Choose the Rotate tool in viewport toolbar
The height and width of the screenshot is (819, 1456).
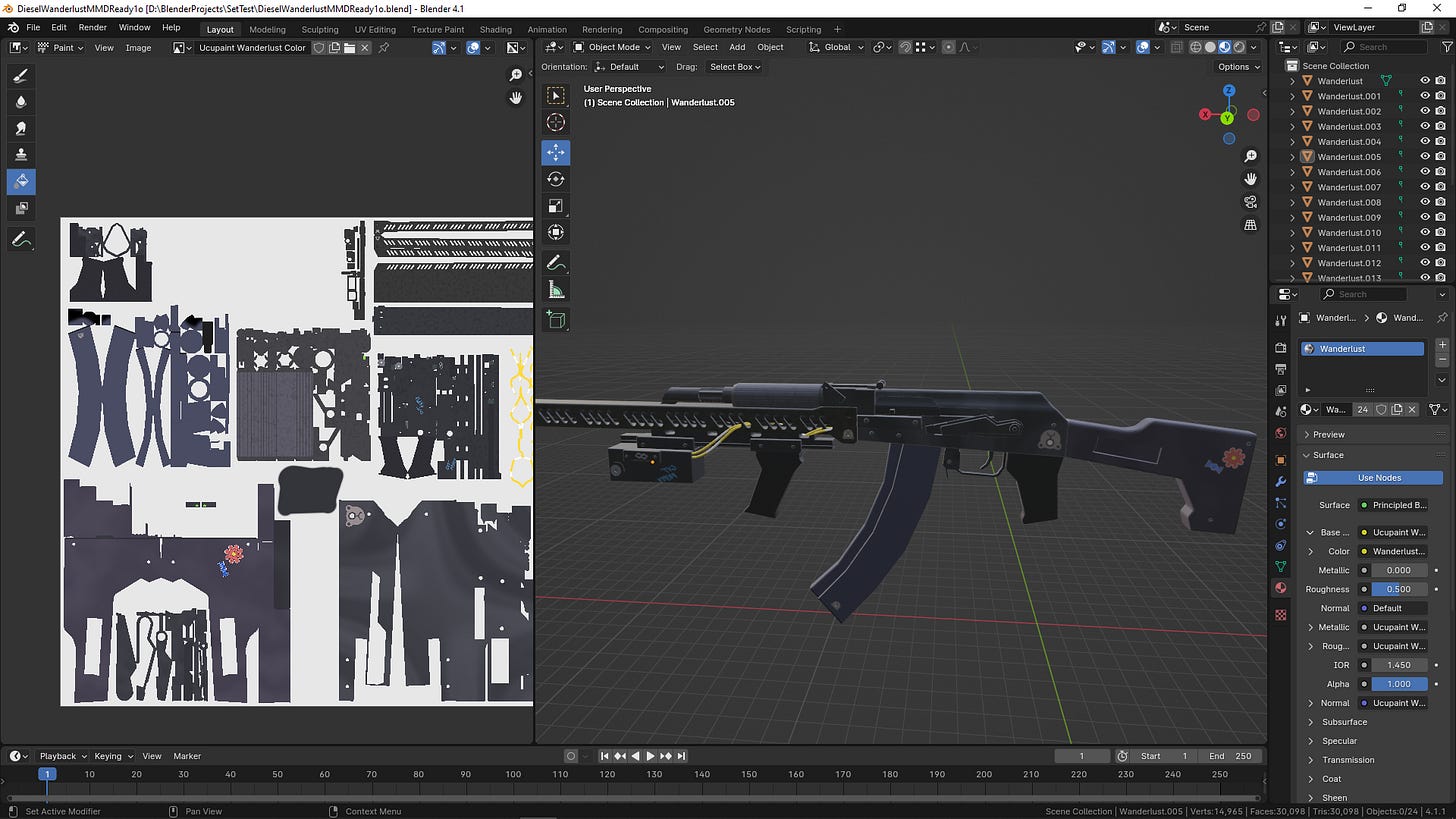pyautogui.click(x=556, y=179)
